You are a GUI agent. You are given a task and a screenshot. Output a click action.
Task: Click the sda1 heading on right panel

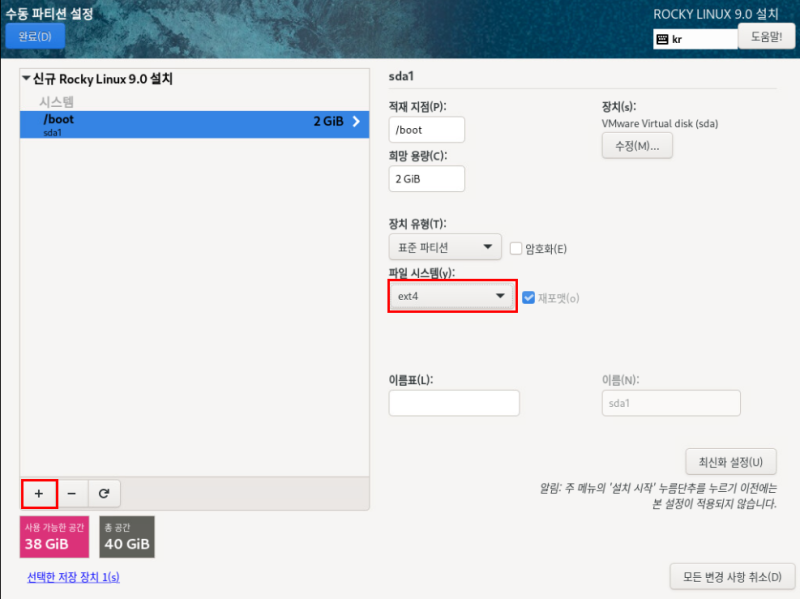coord(401,77)
